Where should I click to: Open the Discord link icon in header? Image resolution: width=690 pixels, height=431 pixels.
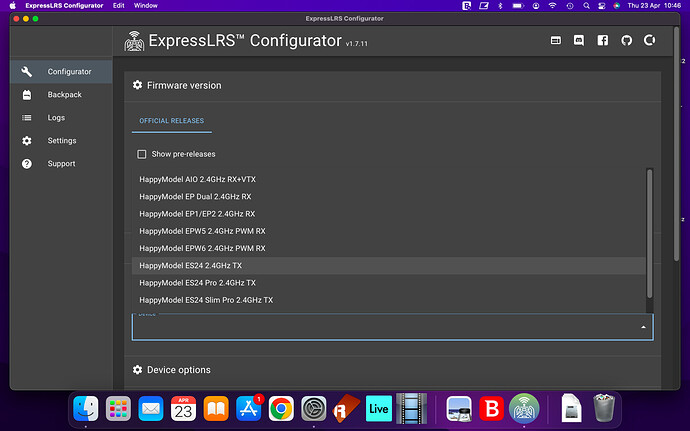pyautogui.click(x=579, y=41)
